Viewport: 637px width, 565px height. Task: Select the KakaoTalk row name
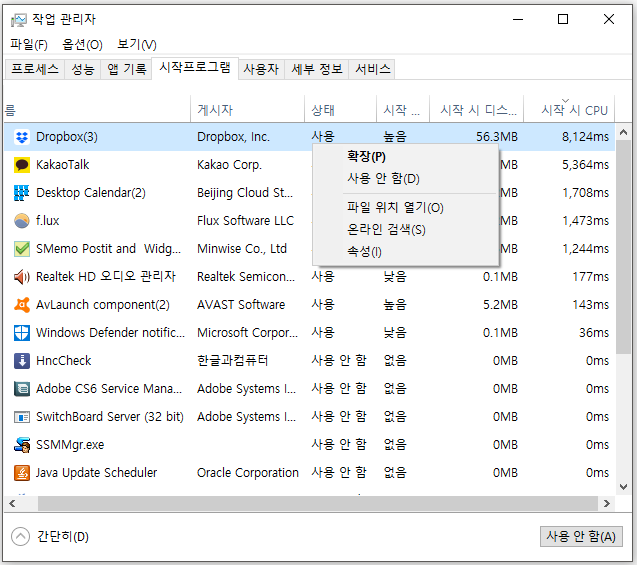(x=63, y=165)
